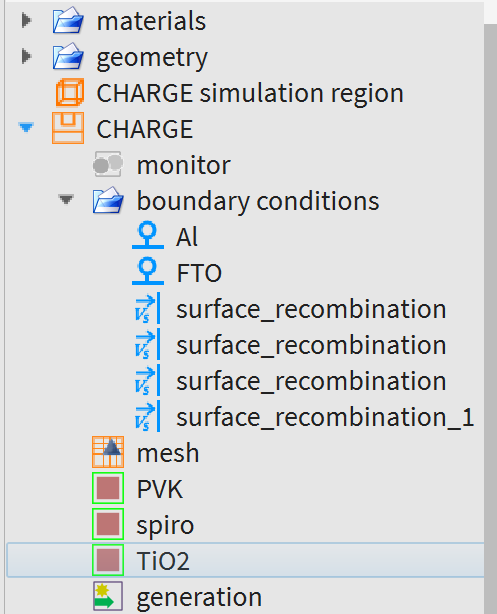Image resolution: width=497 pixels, height=614 pixels.
Task: Click the gray monitor icon
Action: click(x=108, y=164)
